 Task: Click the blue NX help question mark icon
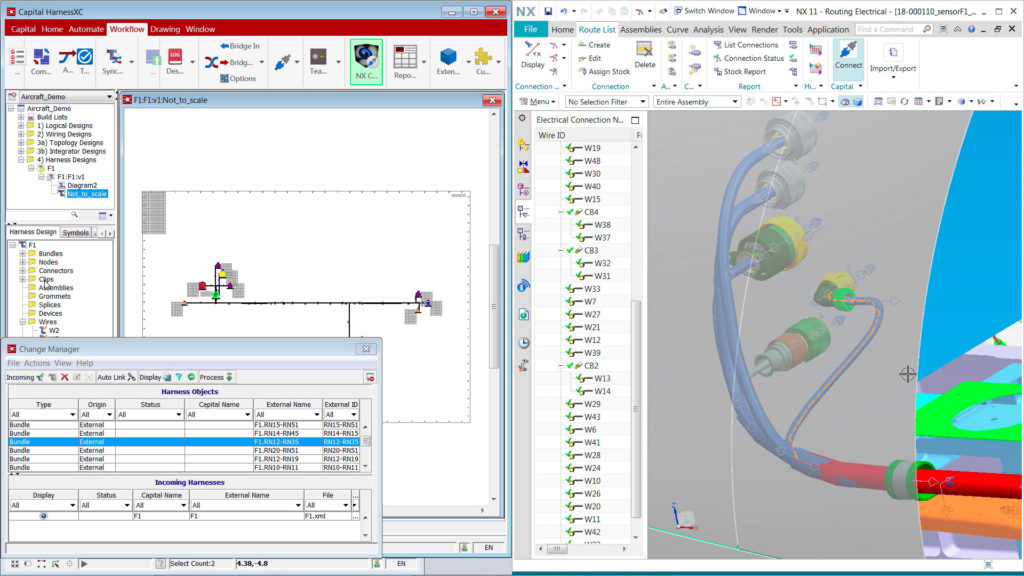tap(971, 29)
